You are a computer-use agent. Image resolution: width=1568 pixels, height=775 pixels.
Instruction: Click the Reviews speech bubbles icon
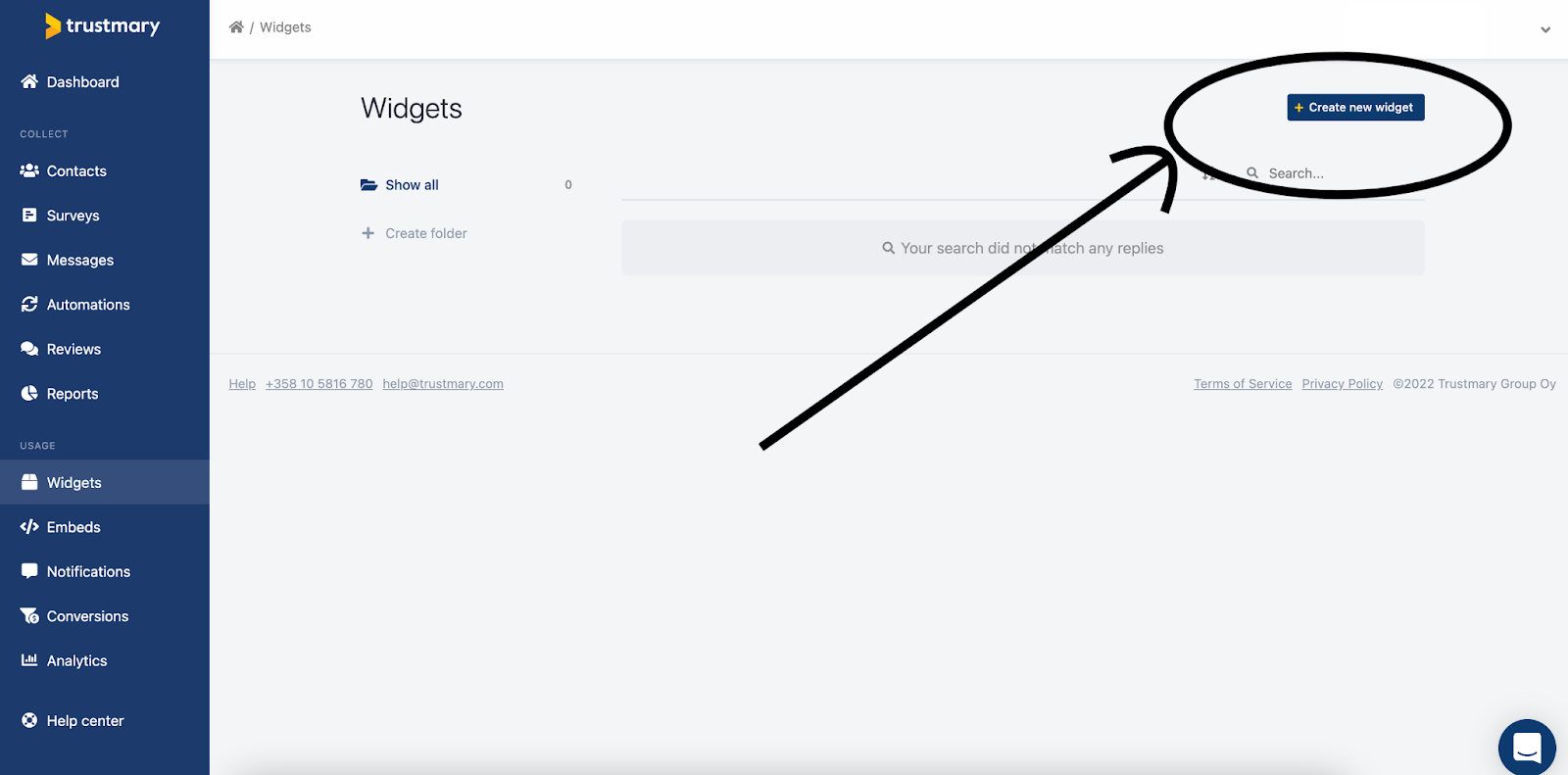29,349
